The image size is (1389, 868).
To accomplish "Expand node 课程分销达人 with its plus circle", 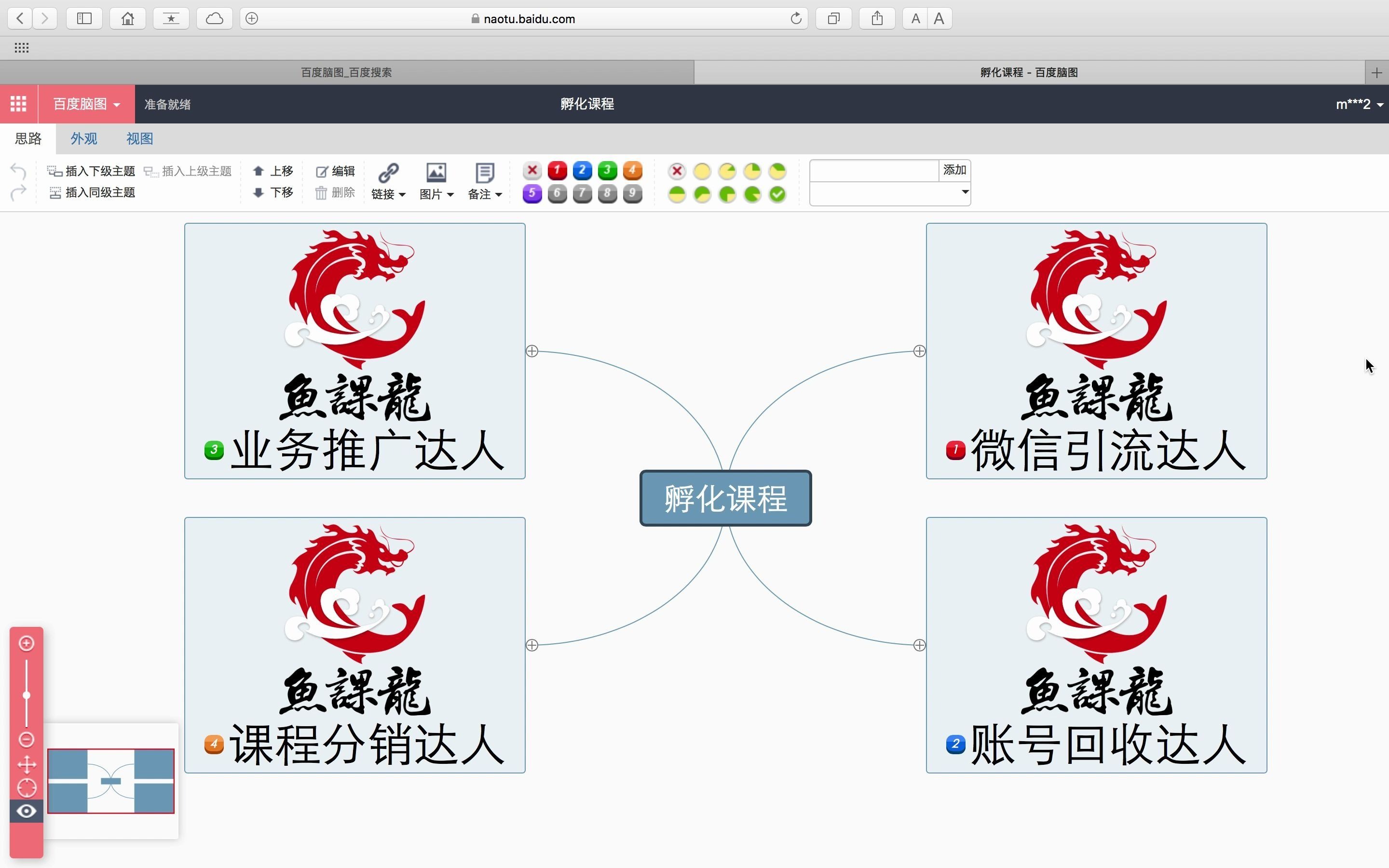I will [532, 645].
